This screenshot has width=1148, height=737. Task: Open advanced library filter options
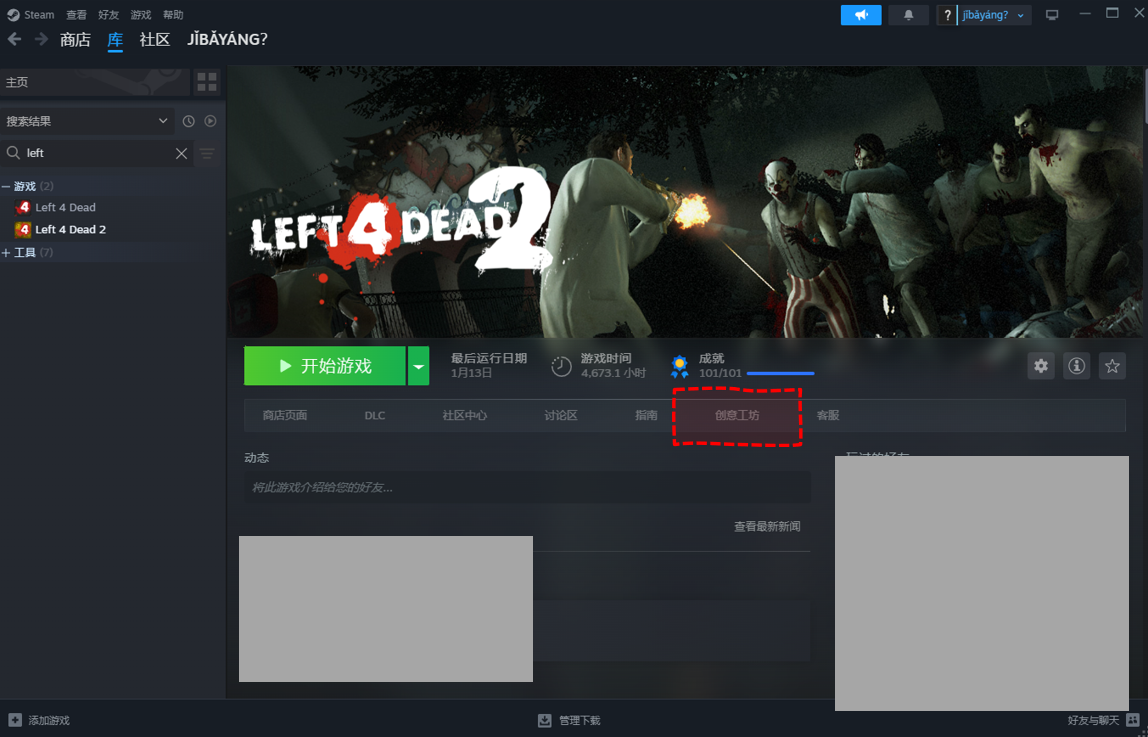pyautogui.click(x=208, y=153)
